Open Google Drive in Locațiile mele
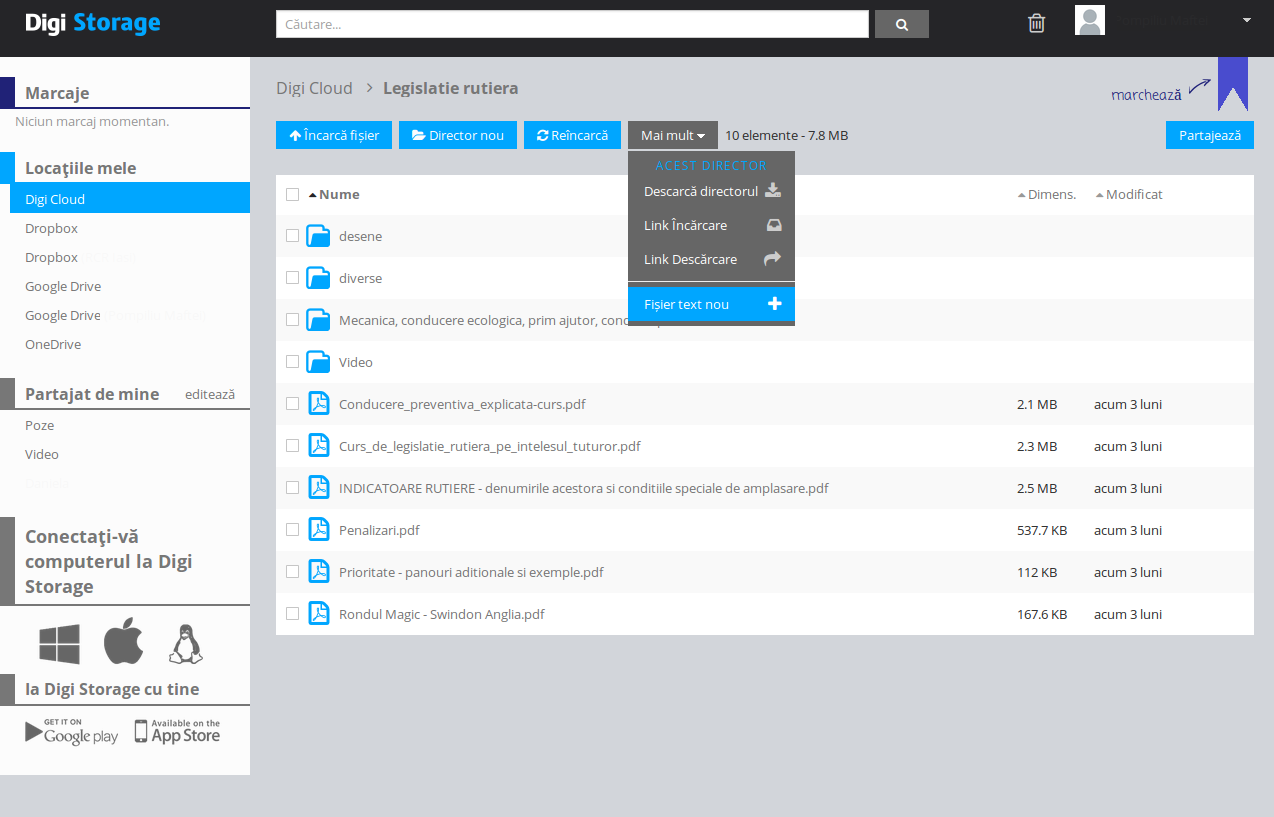The image size is (1274, 817). [x=63, y=286]
